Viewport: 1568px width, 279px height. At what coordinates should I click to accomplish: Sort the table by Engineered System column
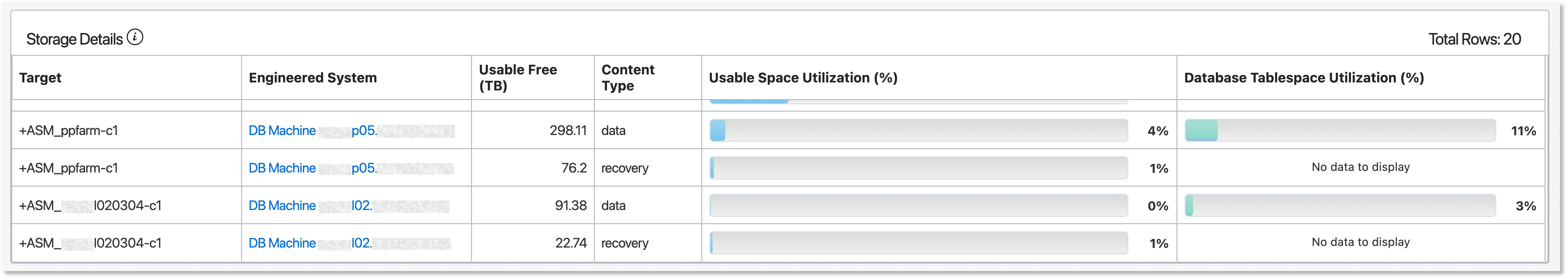313,77
